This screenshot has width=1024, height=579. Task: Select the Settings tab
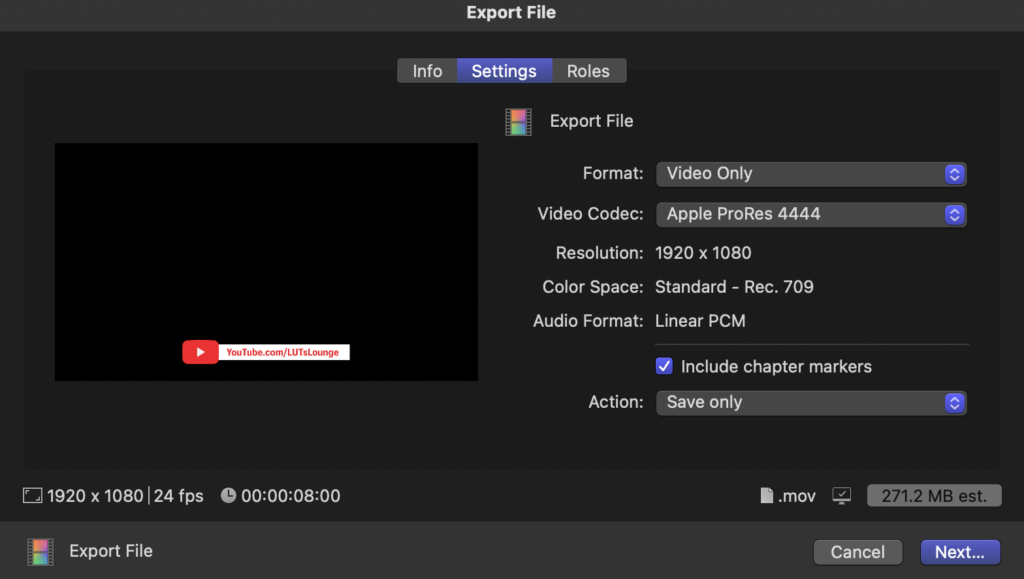(504, 70)
